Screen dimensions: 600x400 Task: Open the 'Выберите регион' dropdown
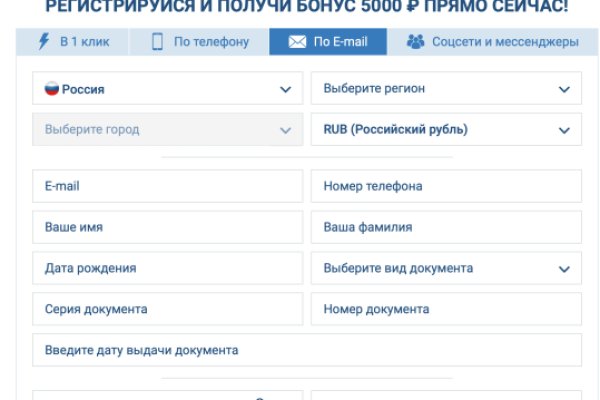click(446, 89)
